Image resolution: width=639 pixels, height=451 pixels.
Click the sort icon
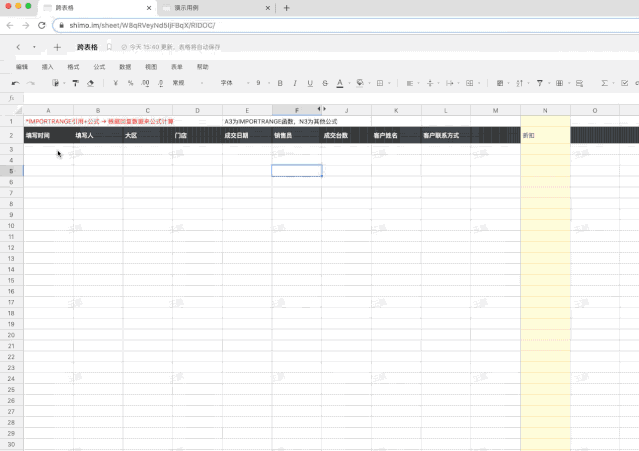click(520, 83)
